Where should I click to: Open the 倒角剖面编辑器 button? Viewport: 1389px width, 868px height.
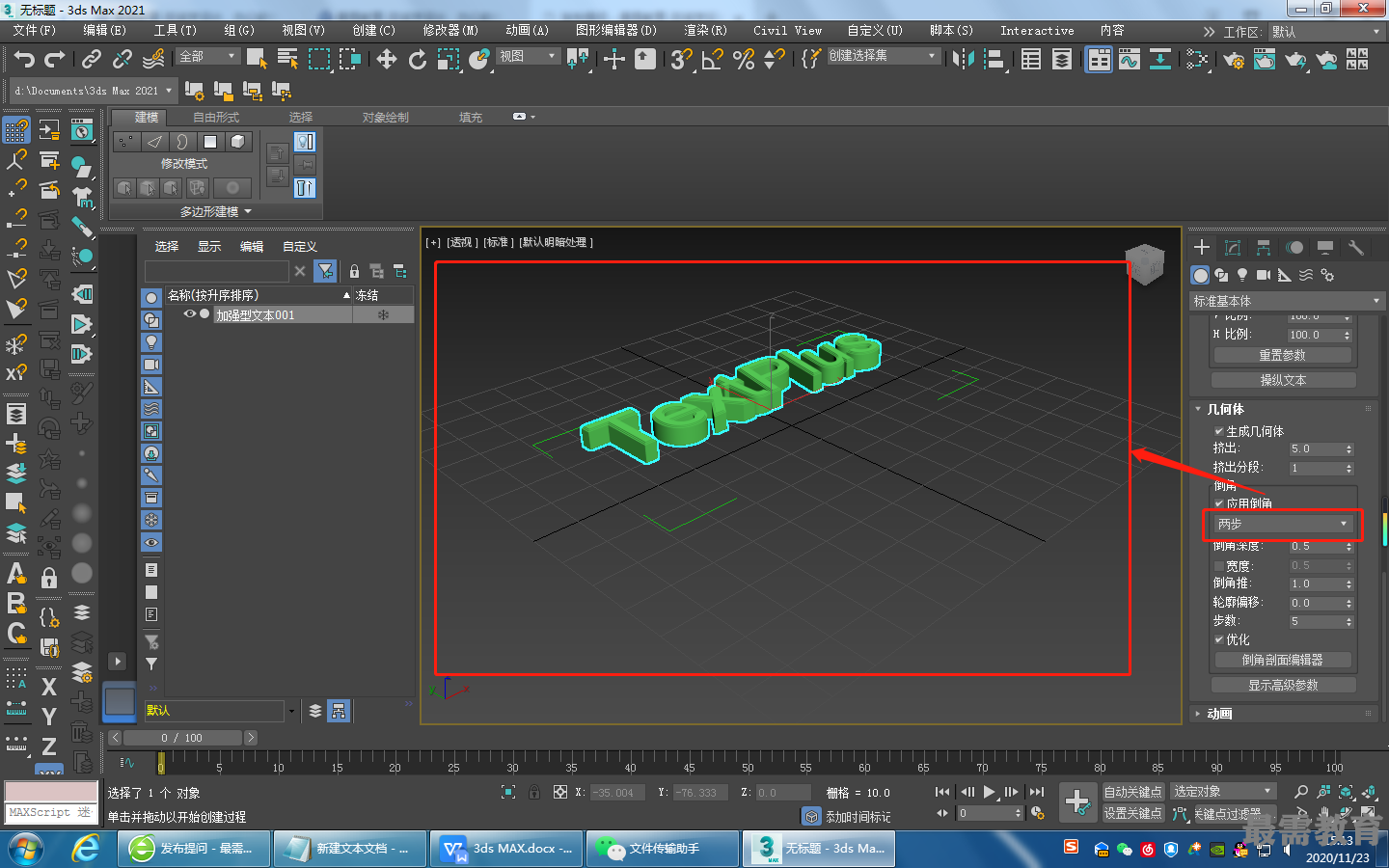click(1283, 660)
